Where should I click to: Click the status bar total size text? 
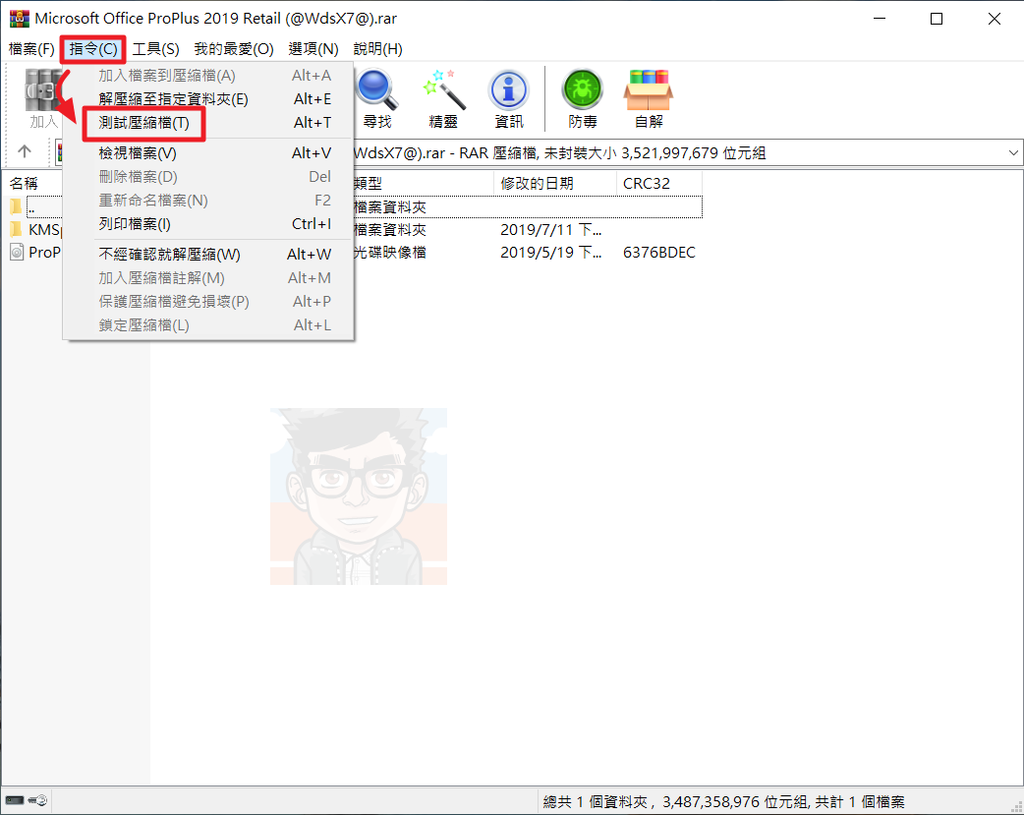(x=724, y=801)
